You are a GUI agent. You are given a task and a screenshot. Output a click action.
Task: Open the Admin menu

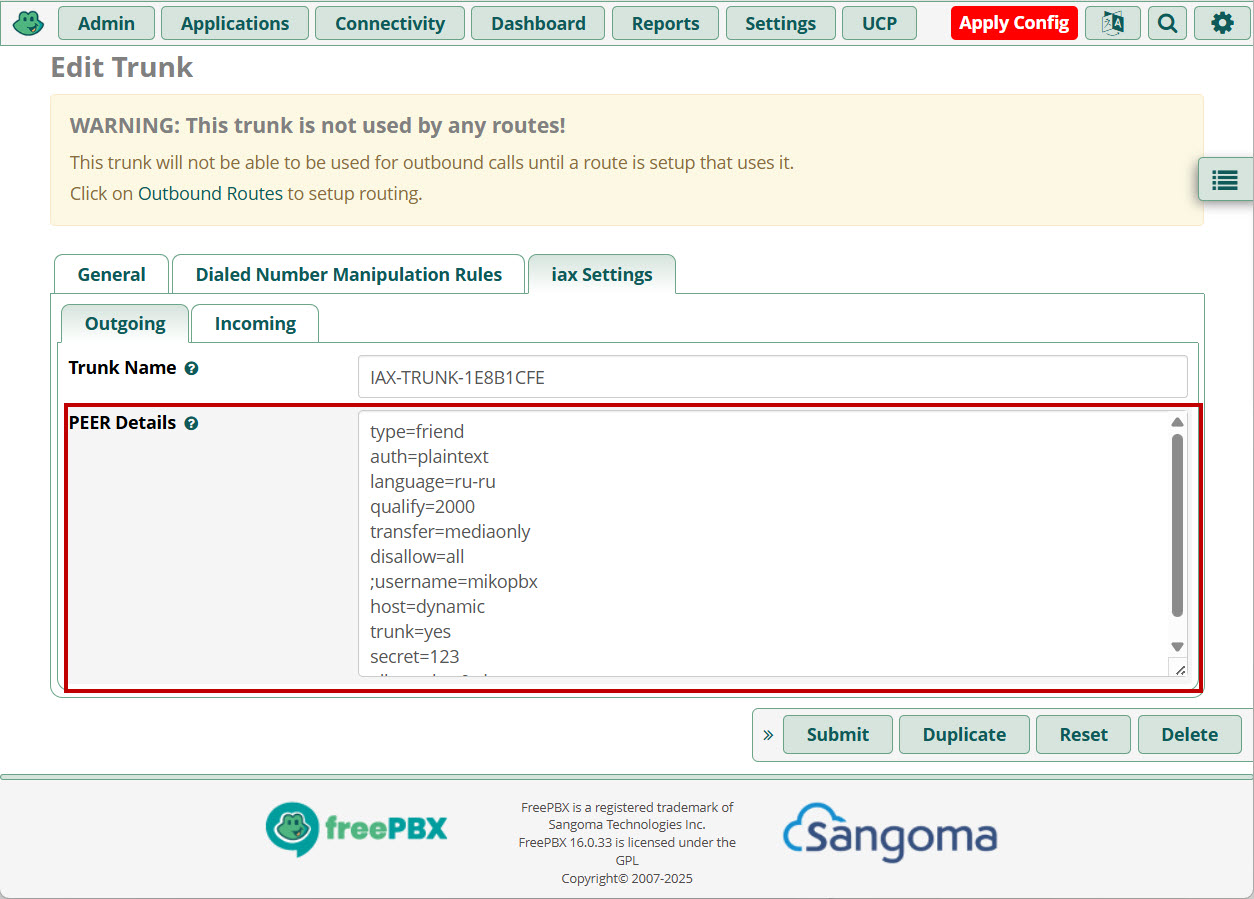106,23
